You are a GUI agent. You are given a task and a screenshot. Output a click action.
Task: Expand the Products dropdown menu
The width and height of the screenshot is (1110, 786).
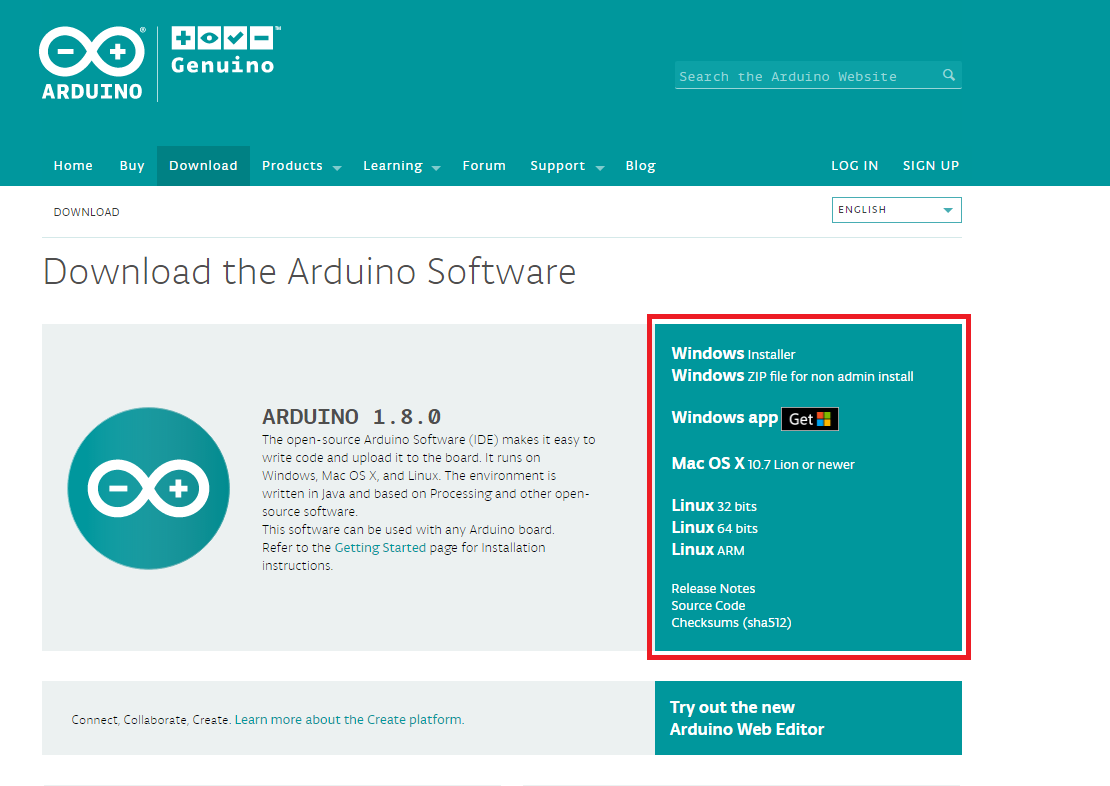pyautogui.click(x=302, y=166)
